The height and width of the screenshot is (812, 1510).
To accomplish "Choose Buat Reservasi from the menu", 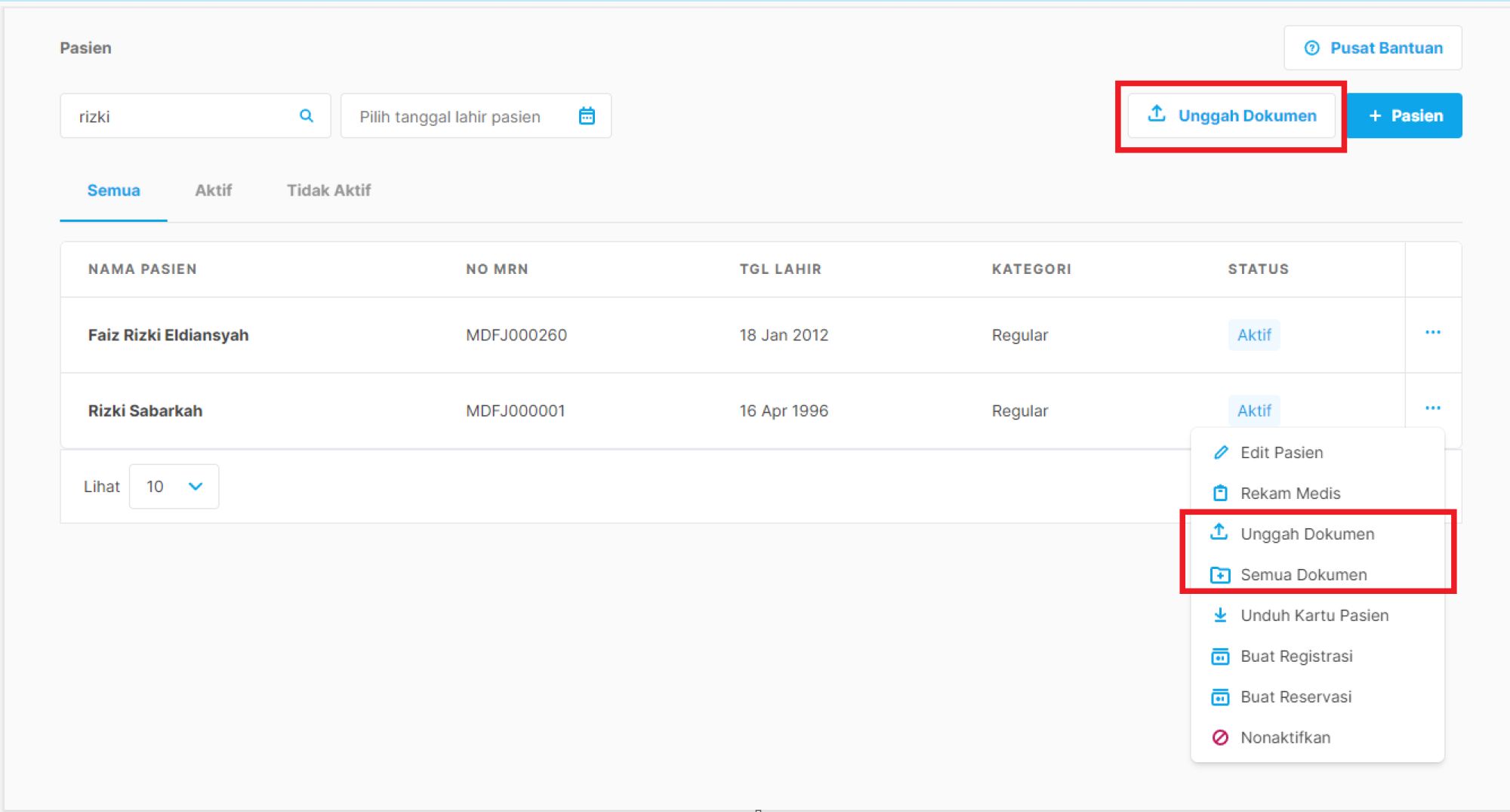I will [1317, 697].
